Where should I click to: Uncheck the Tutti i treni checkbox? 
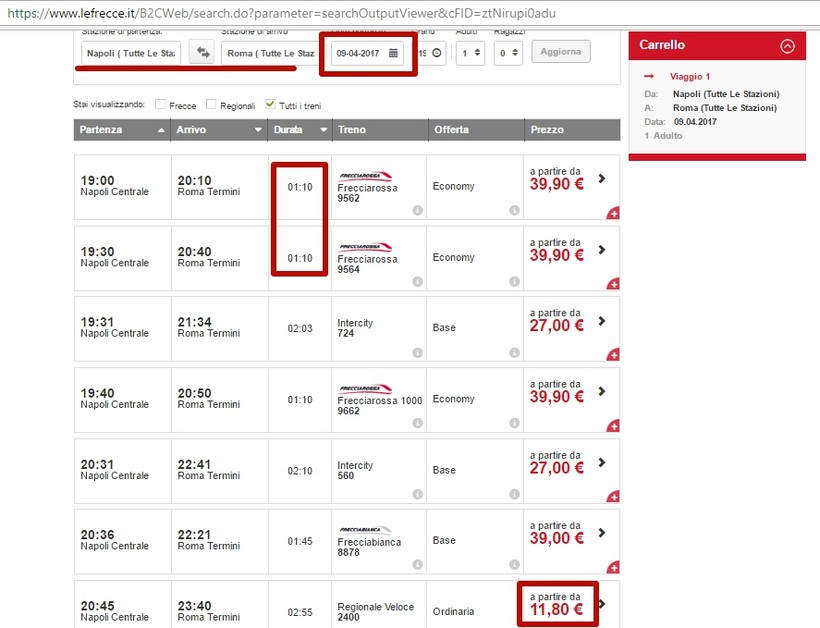click(270, 105)
